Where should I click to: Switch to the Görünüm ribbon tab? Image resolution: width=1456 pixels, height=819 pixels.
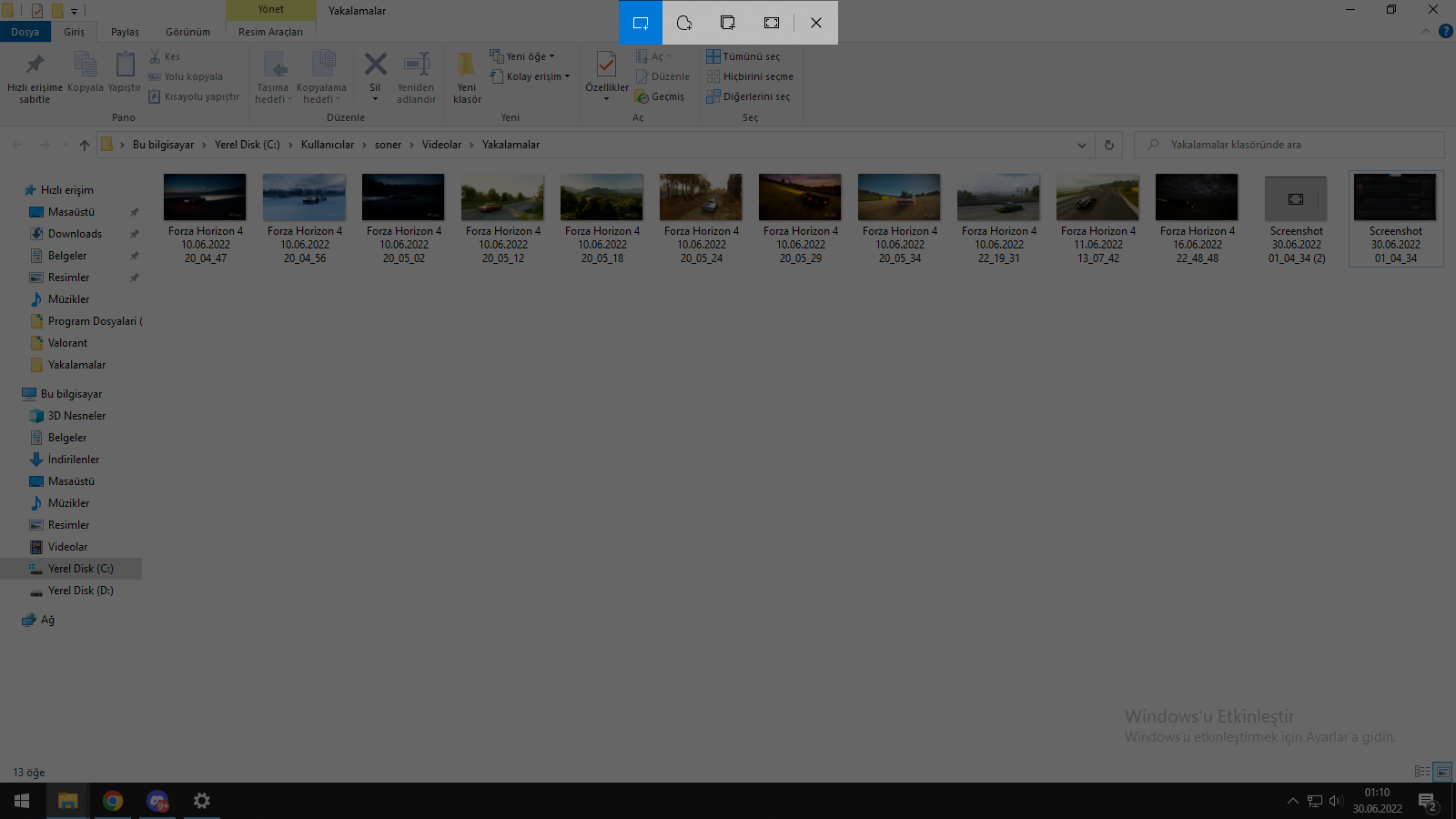point(187,32)
